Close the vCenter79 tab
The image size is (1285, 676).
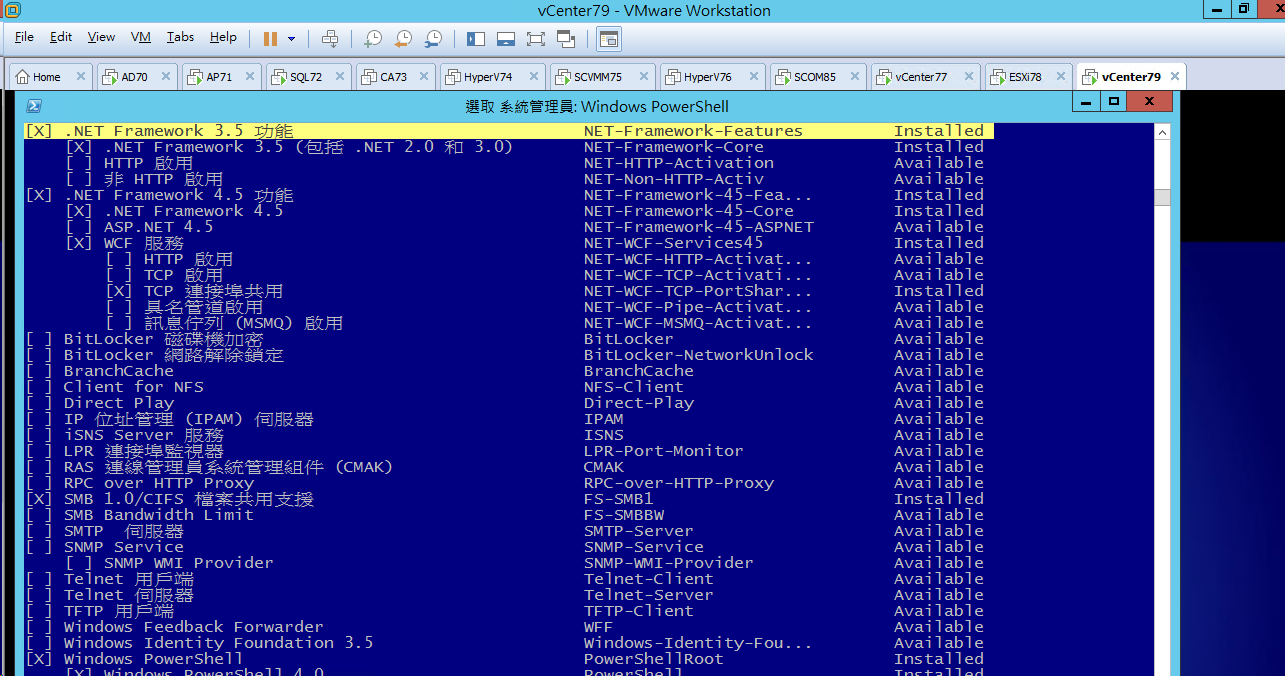point(1175,77)
